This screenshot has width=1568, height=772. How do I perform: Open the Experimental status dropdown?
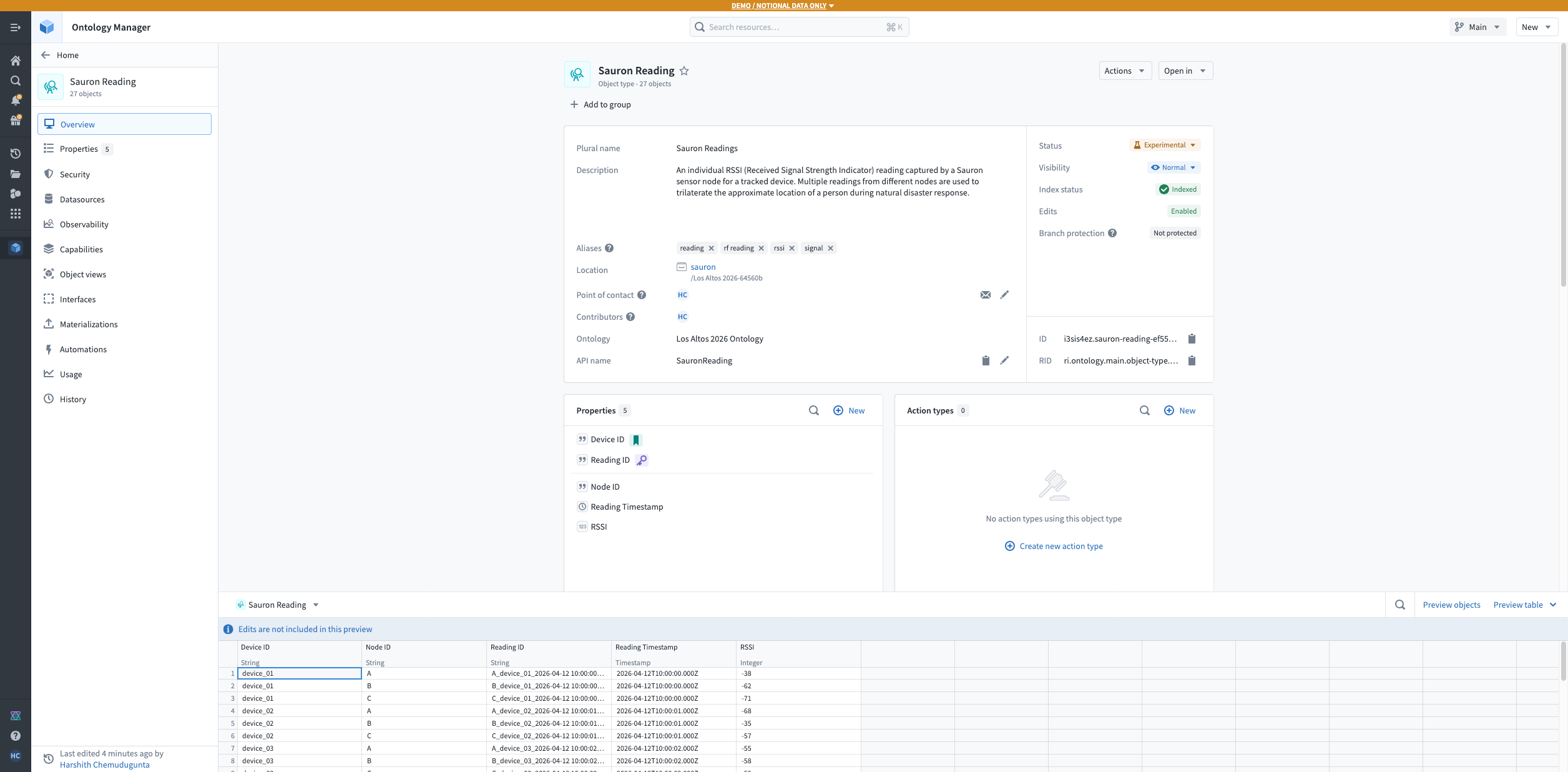(x=1164, y=145)
